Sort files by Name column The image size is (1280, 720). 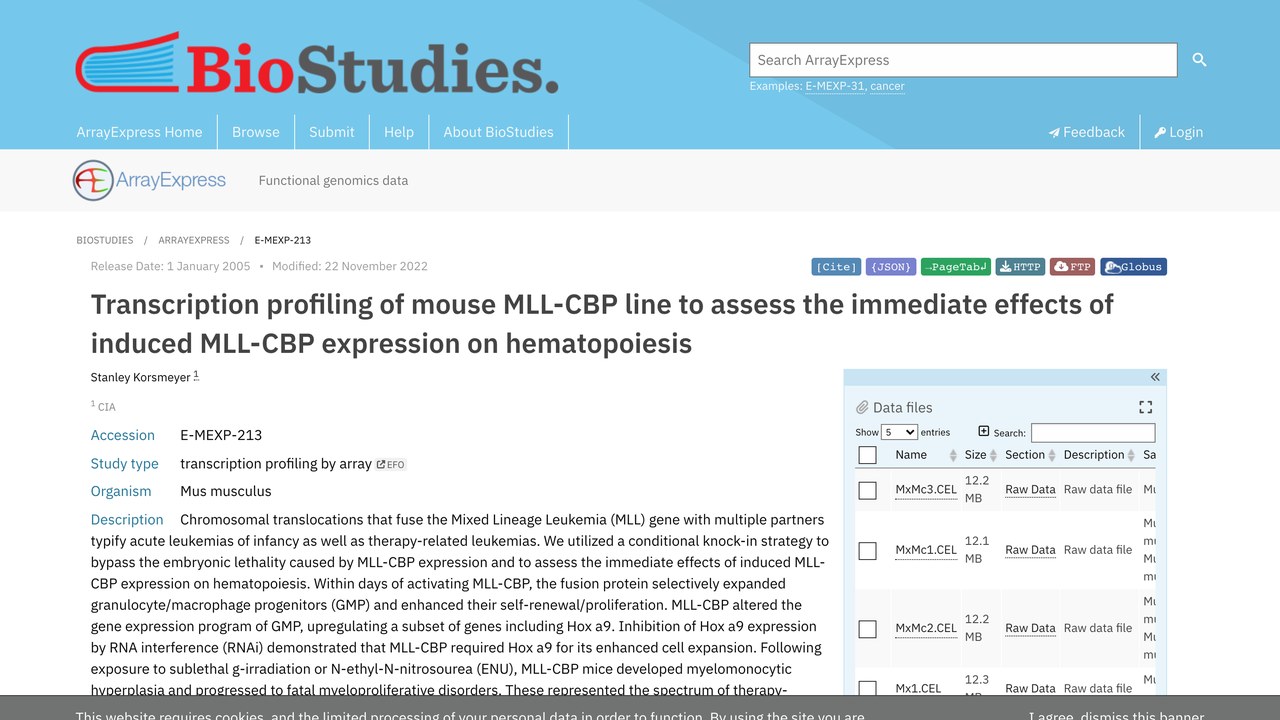[x=925, y=455]
